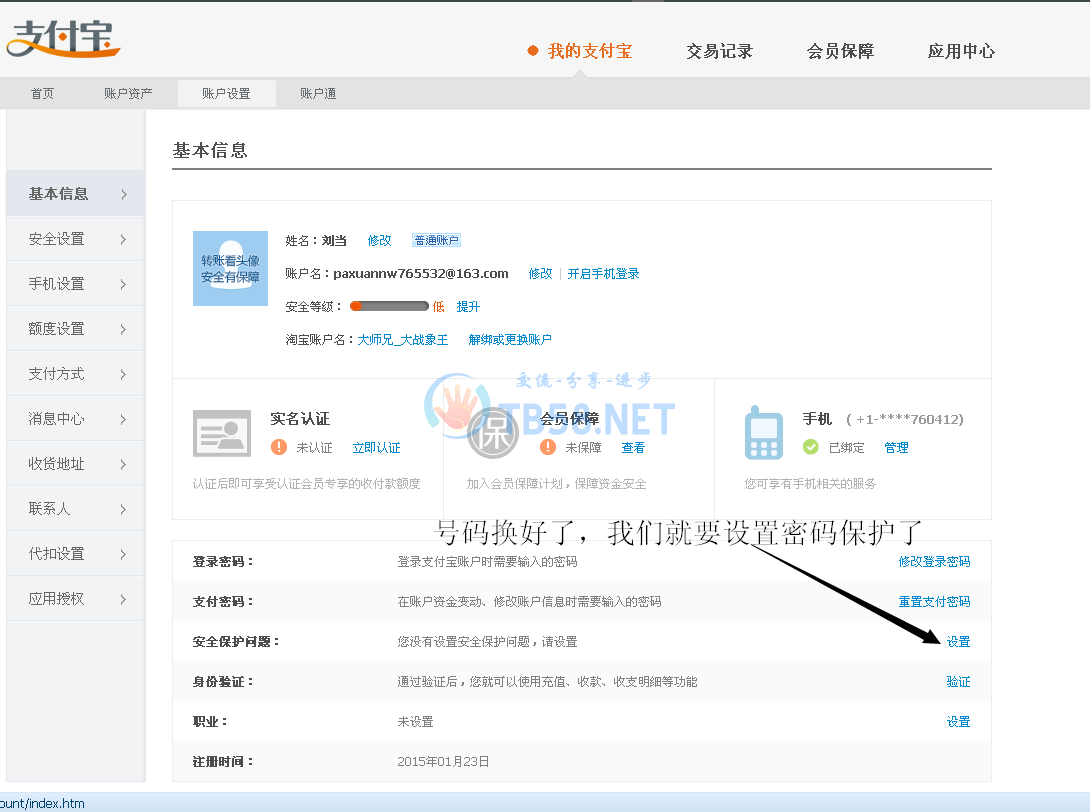The image size is (1090, 812).
Task: Click 验证 in the 身份验证 row
Action: (959, 682)
